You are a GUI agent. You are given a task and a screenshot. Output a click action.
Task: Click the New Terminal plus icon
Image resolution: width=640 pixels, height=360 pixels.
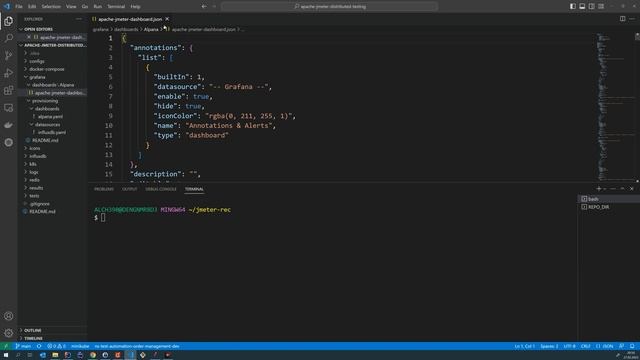pos(598,189)
